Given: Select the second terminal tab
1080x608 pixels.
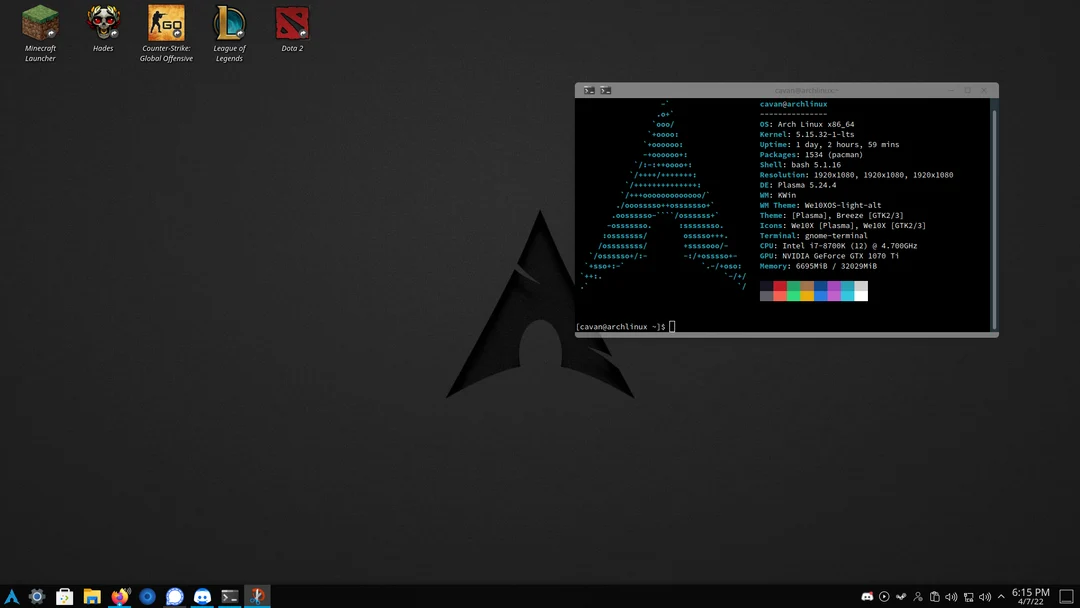Looking at the screenshot, I should click(605, 90).
